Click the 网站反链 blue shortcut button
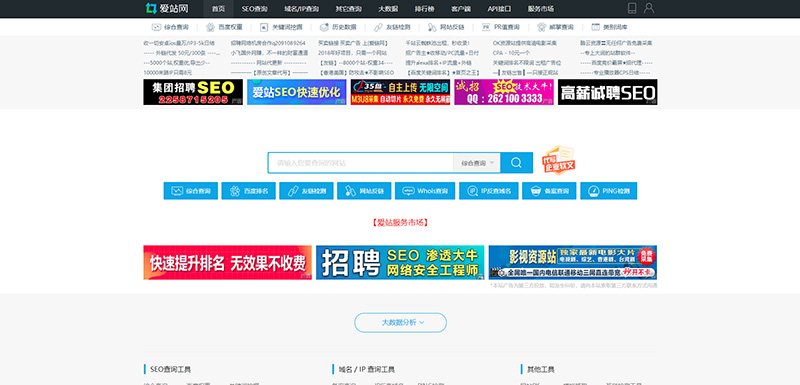The image size is (800, 385). click(x=364, y=191)
